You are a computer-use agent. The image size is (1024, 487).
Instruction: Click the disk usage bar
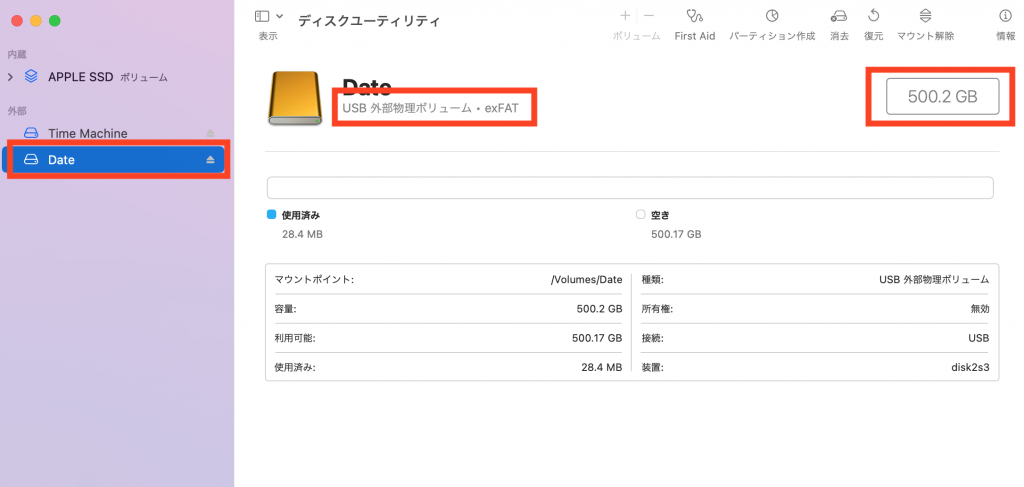(x=629, y=188)
